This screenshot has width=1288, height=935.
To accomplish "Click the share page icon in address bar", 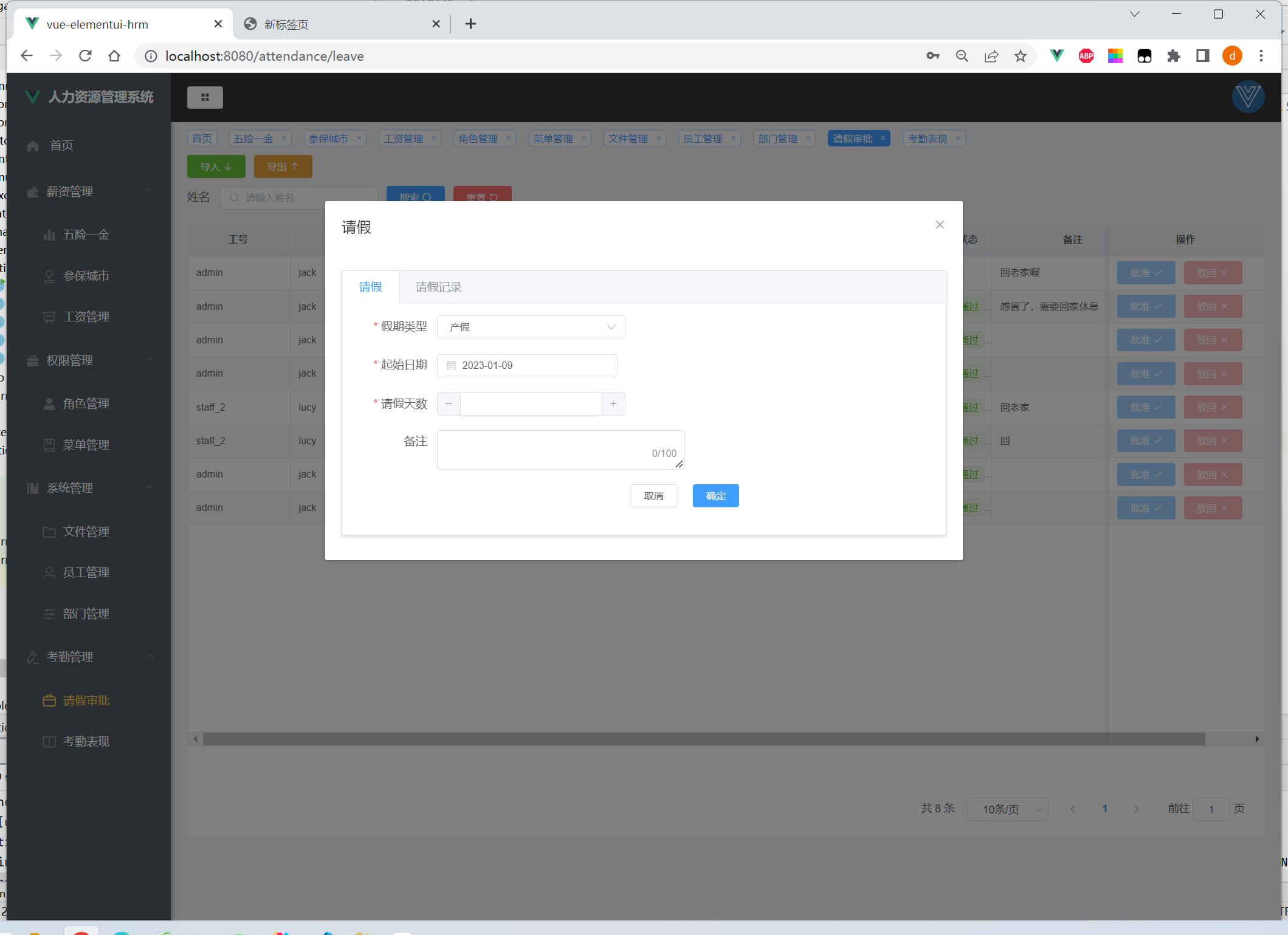I will click(x=991, y=56).
